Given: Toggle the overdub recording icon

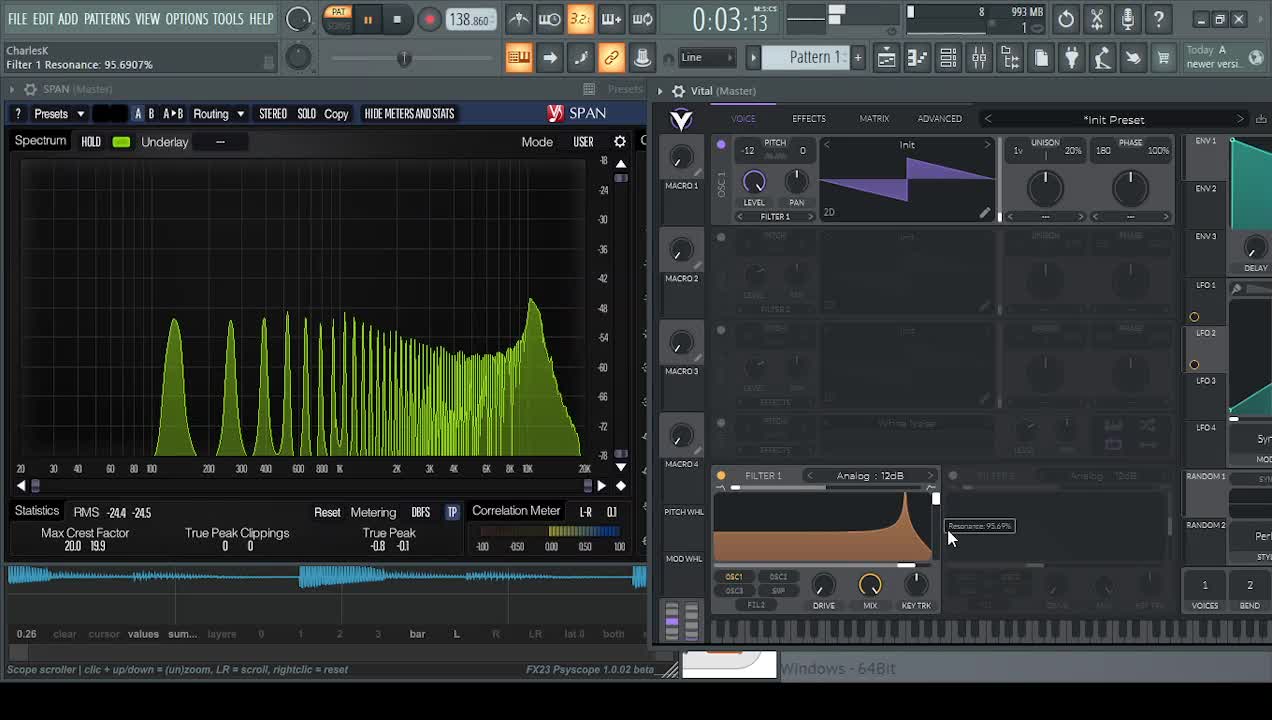Looking at the screenshot, I should point(611,19).
